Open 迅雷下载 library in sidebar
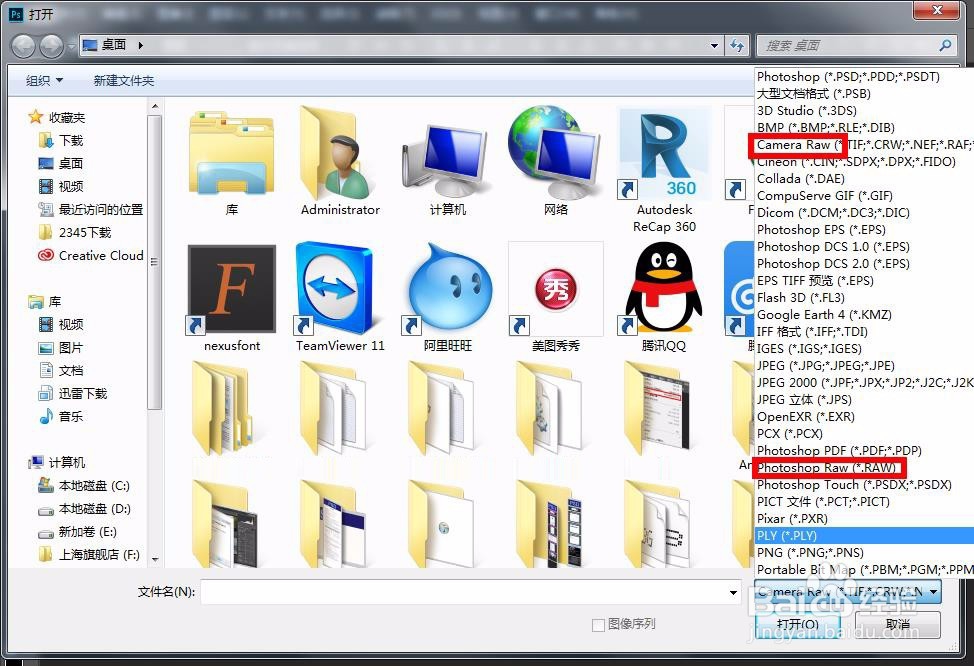The image size is (974, 666). (x=72, y=393)
